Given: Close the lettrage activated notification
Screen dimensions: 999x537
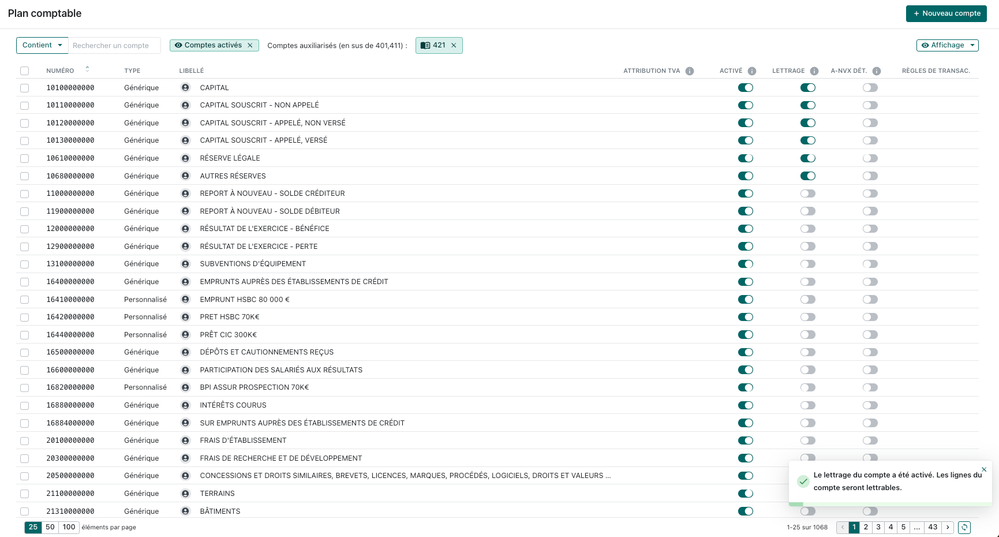Looking at the screenshot, I should coord(983,469).
